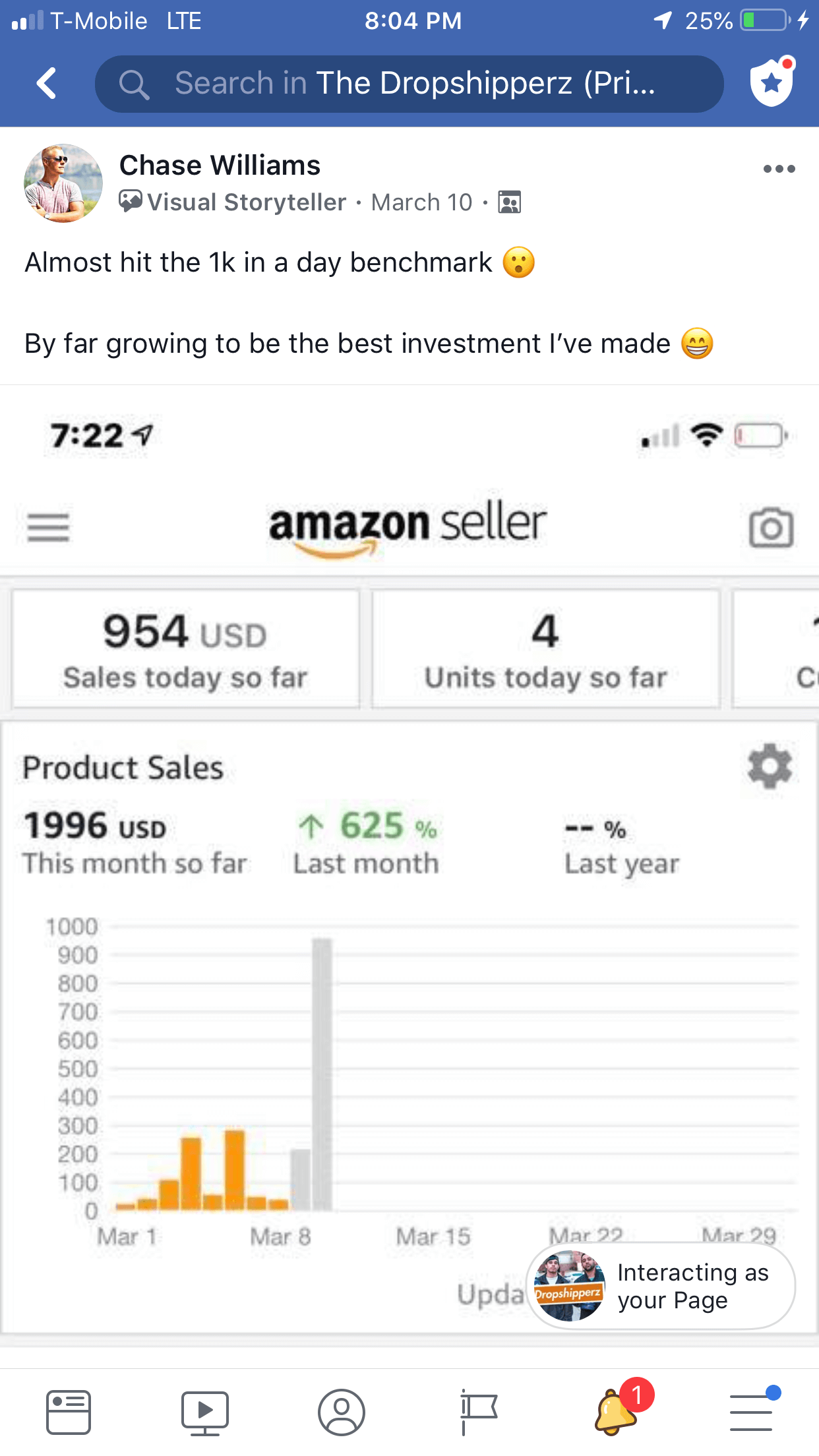The width and height of the screenshot is (819, 1456).
Task: Open the Watch video tab
Action: point(205,1412)
